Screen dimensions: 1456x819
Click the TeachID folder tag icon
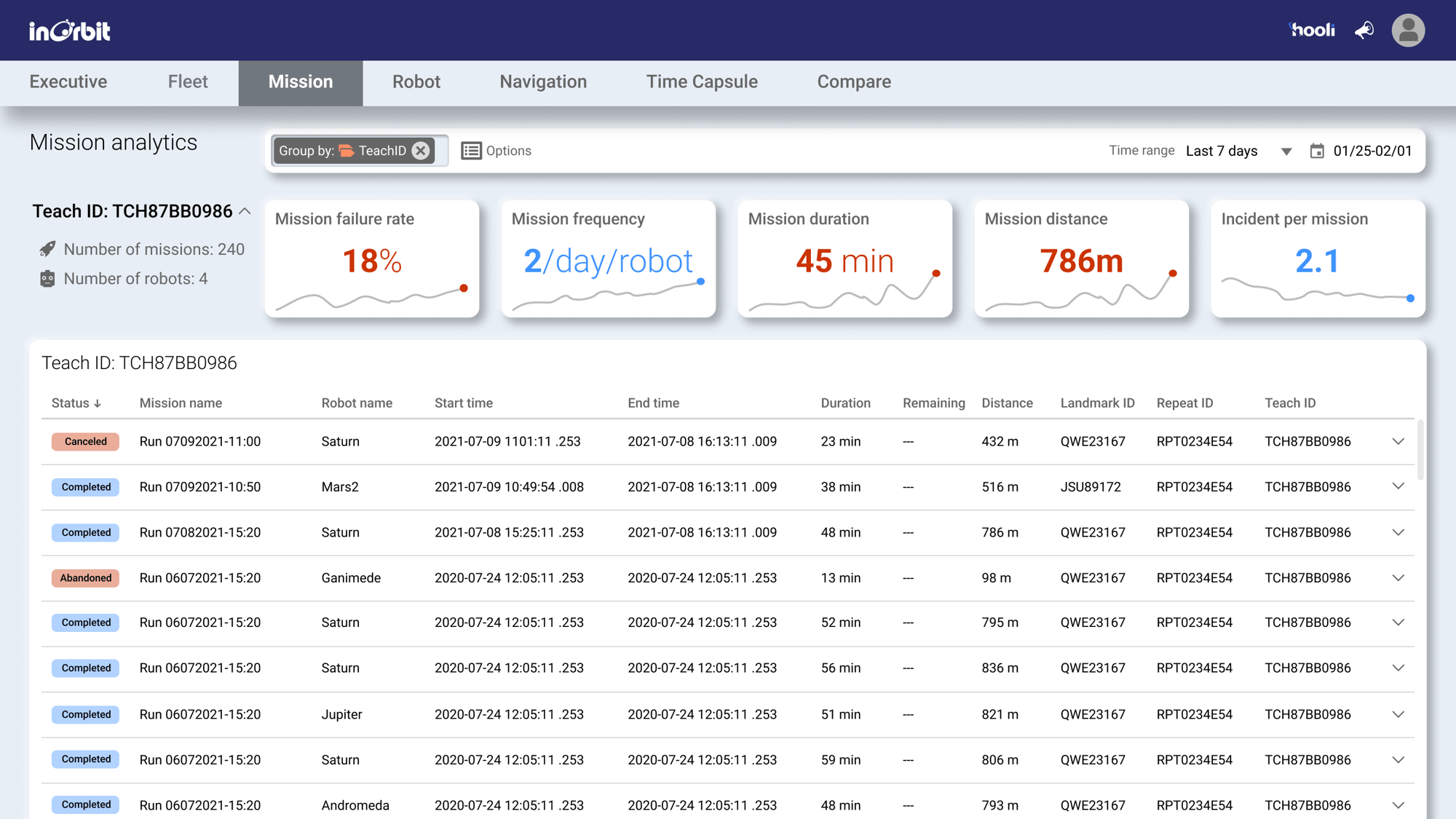347,151
